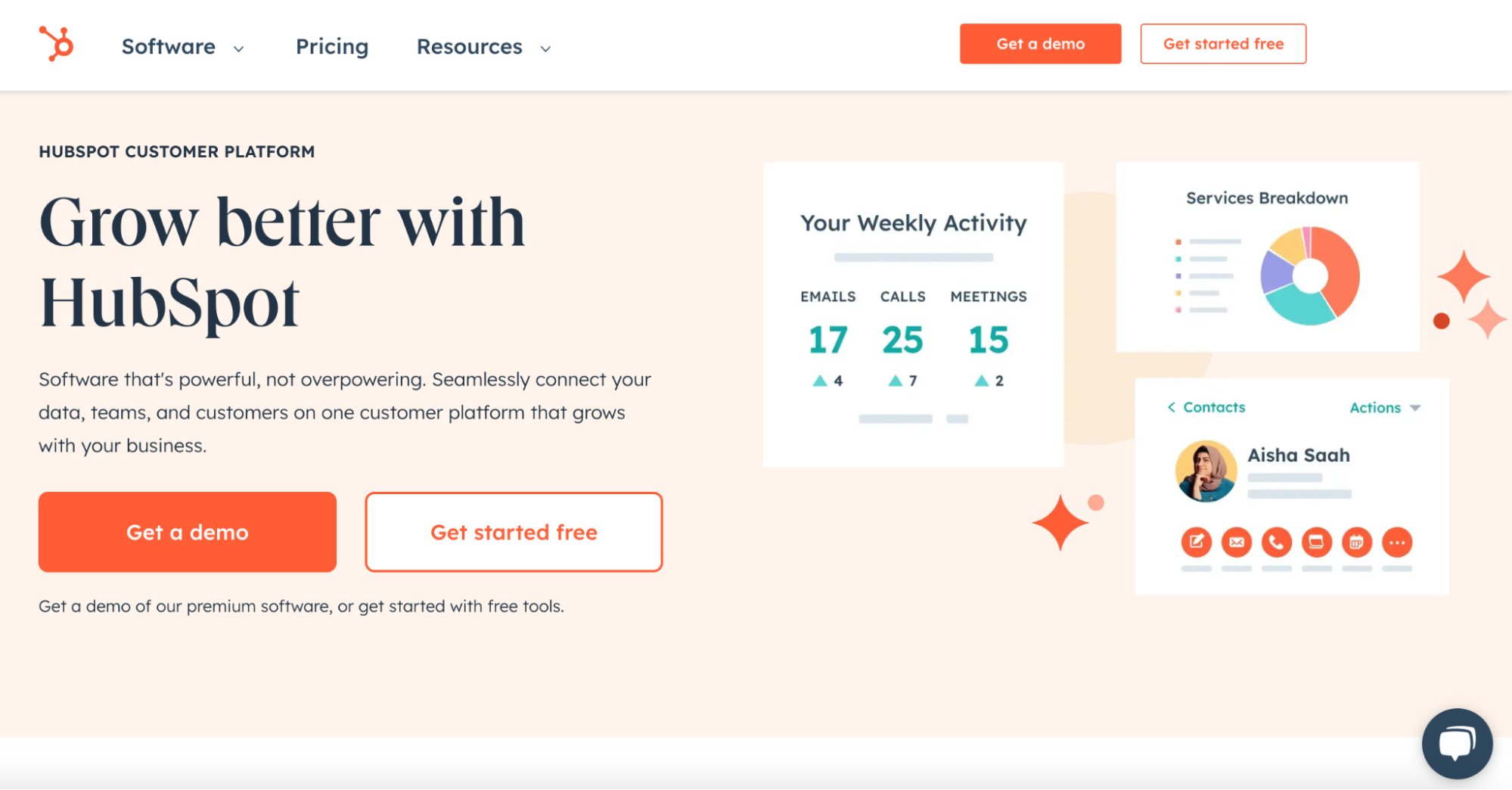The image size is (1512, 790).
Task: Click the more options ellipsis icon on the contact card
Action: [1397, 543]
